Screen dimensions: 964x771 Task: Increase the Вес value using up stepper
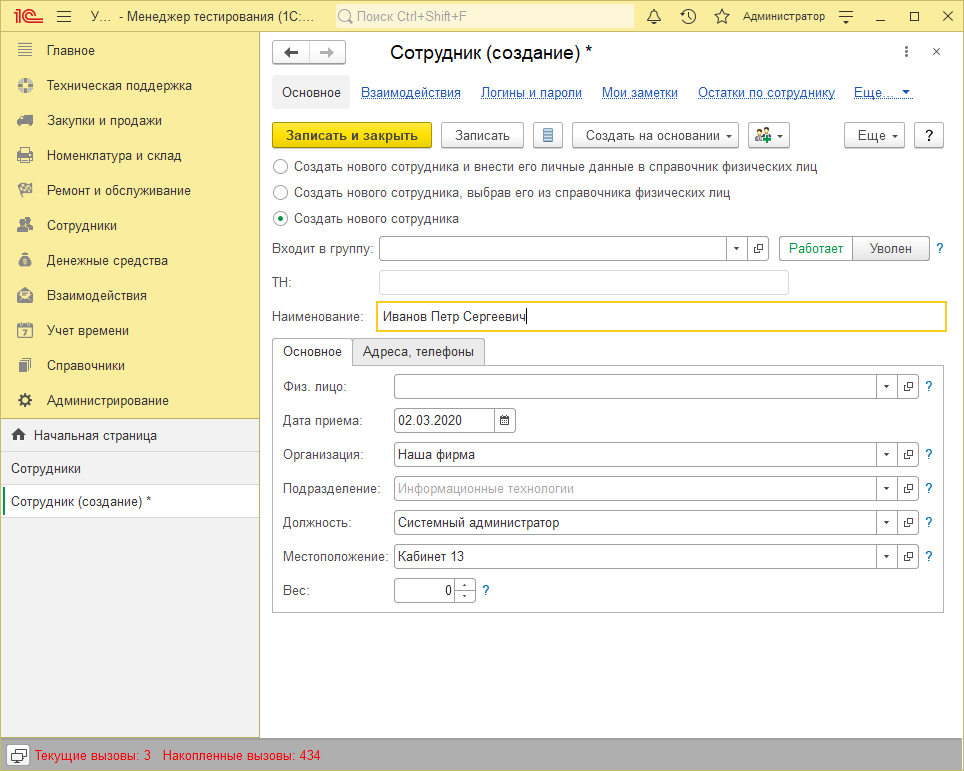click(x=465, y=585)
